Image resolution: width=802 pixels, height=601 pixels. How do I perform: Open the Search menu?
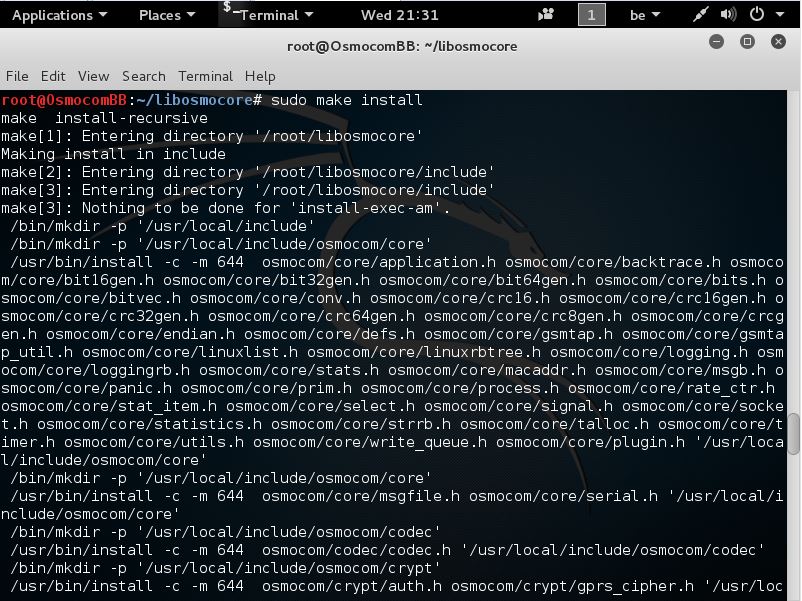coord(144,76)
